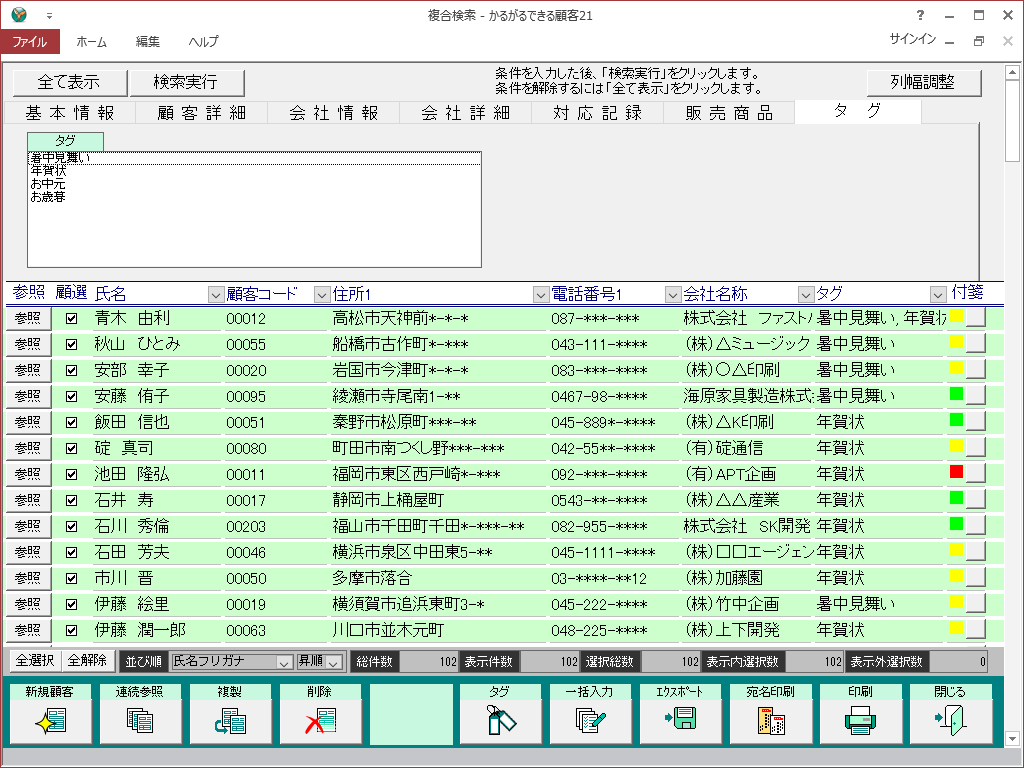The width and height of the screenshot is (1024, 768).
Task: Click the 全解除 button
Action: (88, 661)
